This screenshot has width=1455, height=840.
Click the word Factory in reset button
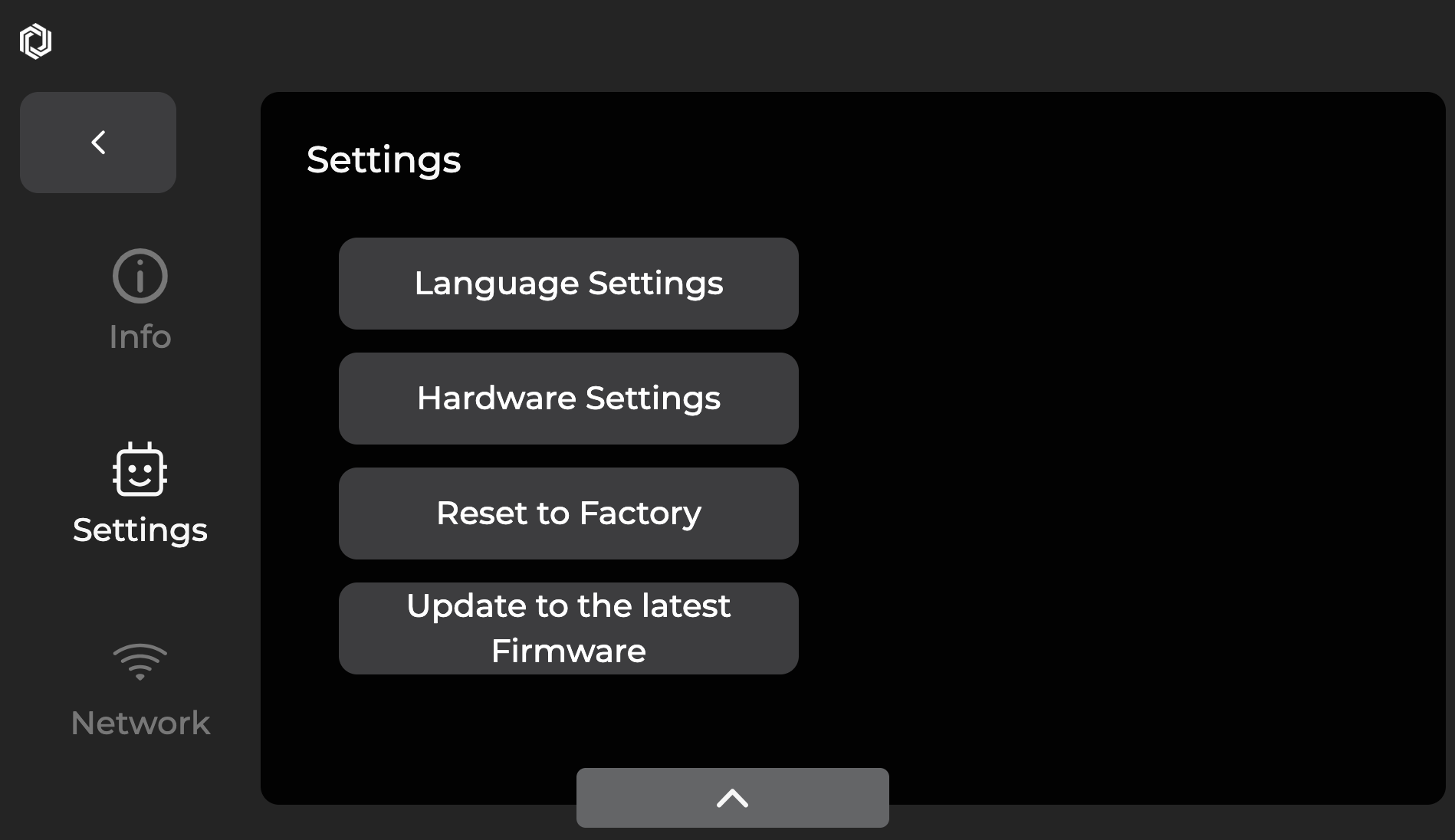(x=640, y=514)
